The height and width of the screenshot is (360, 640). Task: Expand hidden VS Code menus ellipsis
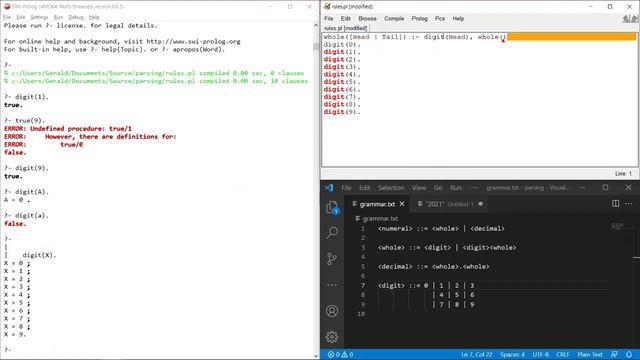point(474,188)
